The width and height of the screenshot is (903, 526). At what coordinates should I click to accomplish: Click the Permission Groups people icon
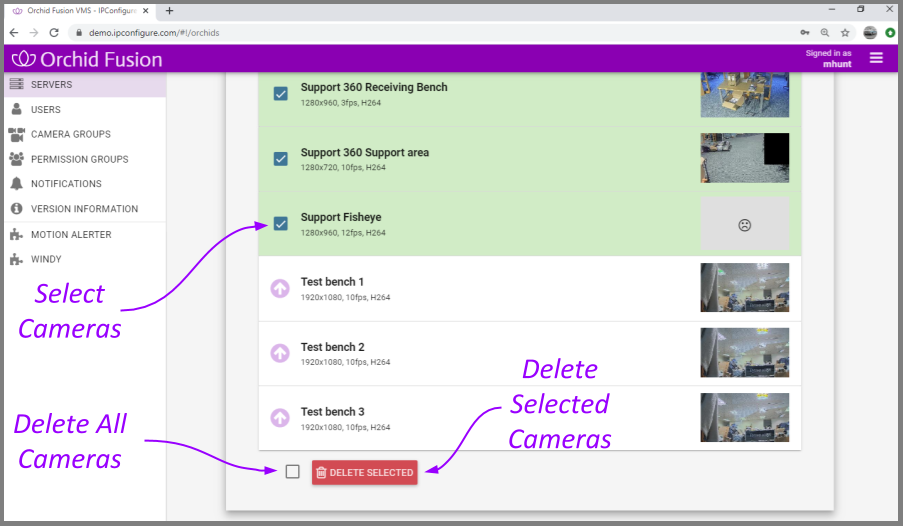click(x=17, y=159)
